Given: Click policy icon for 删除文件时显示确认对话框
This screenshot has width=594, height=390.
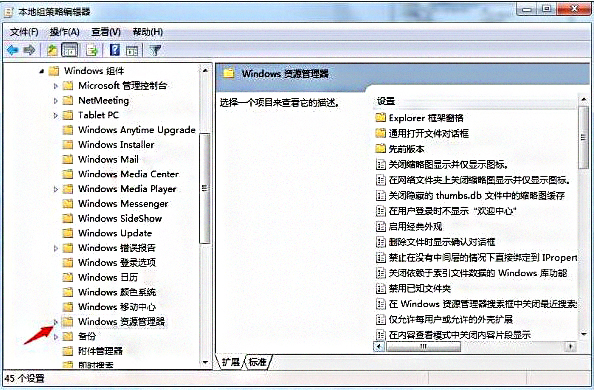Looking at the screenshot, I should point(380,242).
